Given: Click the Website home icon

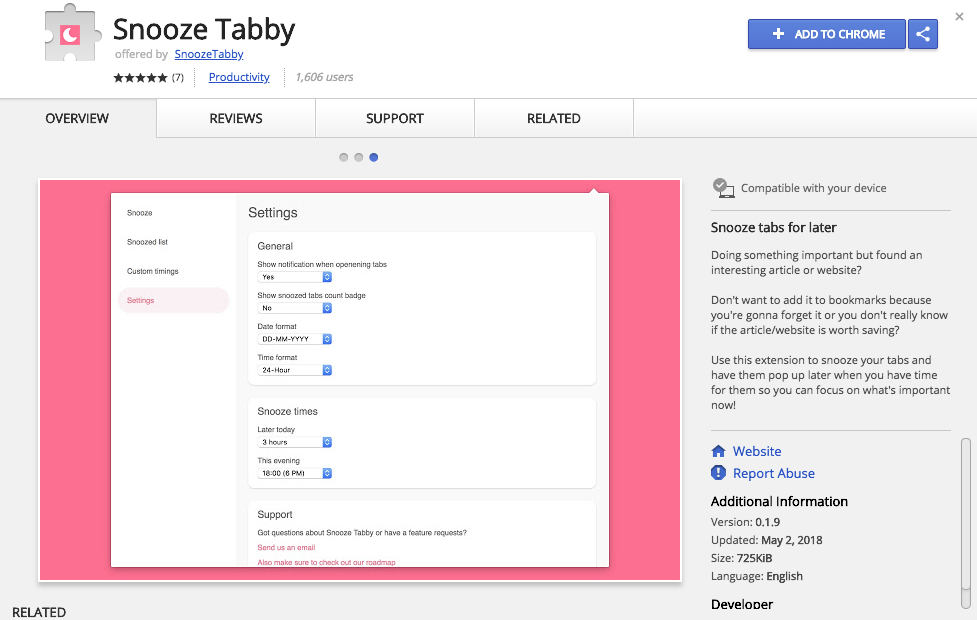Looking at the screenshot, I should pos(718,451).
